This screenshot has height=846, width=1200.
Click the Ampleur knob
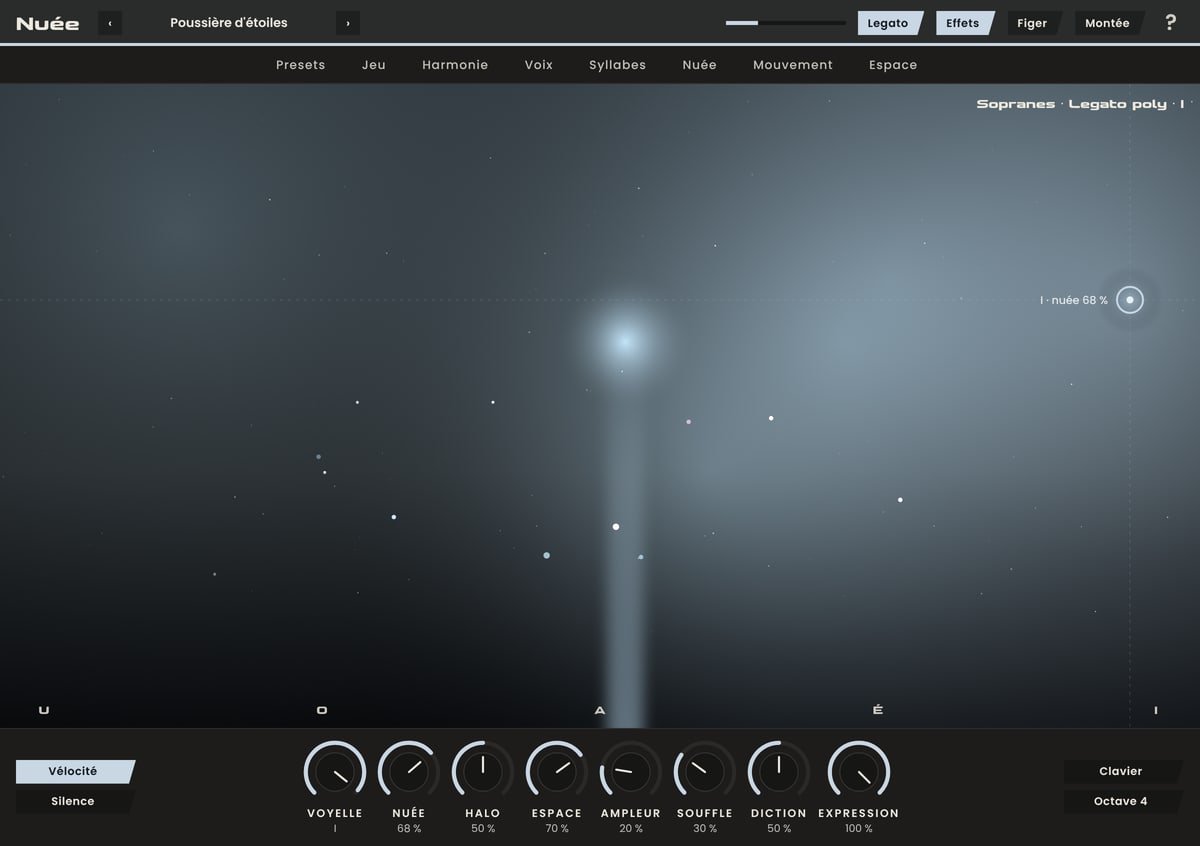(x=631, y=772)
